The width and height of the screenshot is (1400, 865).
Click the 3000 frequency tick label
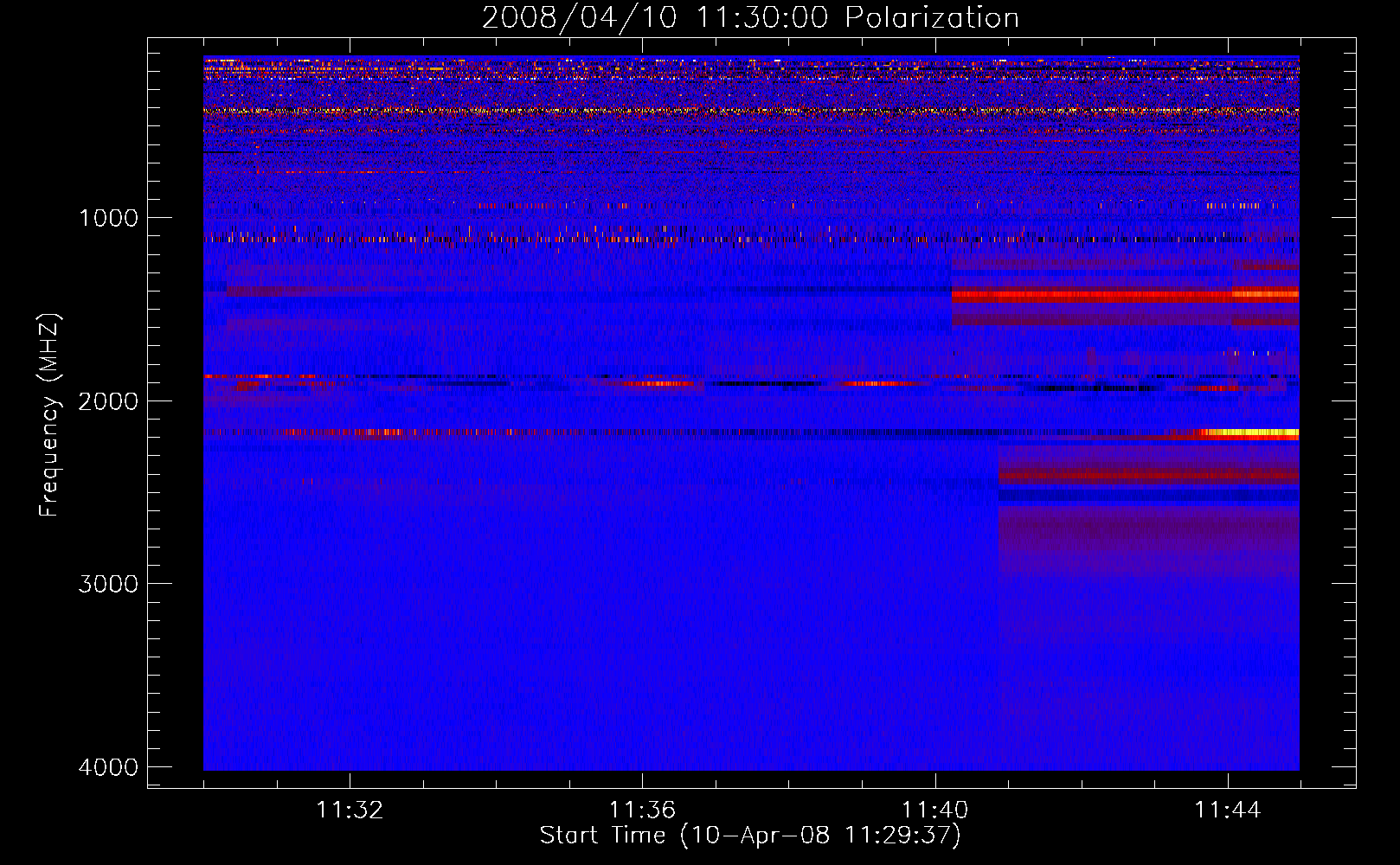click(x=109, y=584)
